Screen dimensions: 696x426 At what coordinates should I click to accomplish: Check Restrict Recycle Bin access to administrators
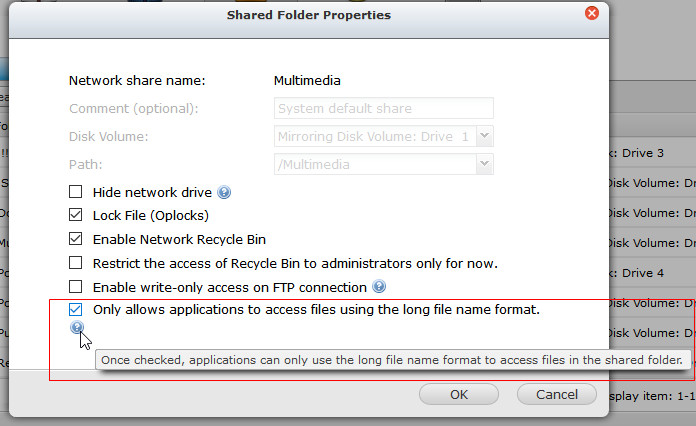(76, 263)
